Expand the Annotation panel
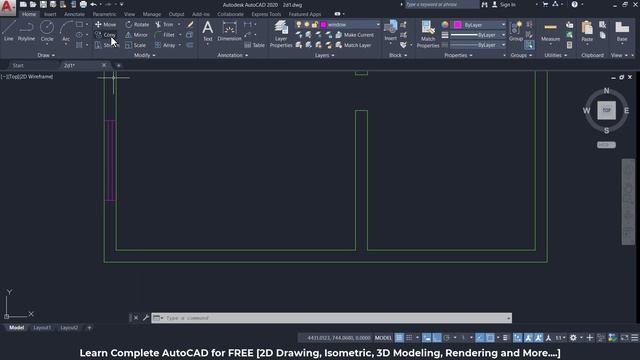This screenshot has height=360, width=640. 233,55
